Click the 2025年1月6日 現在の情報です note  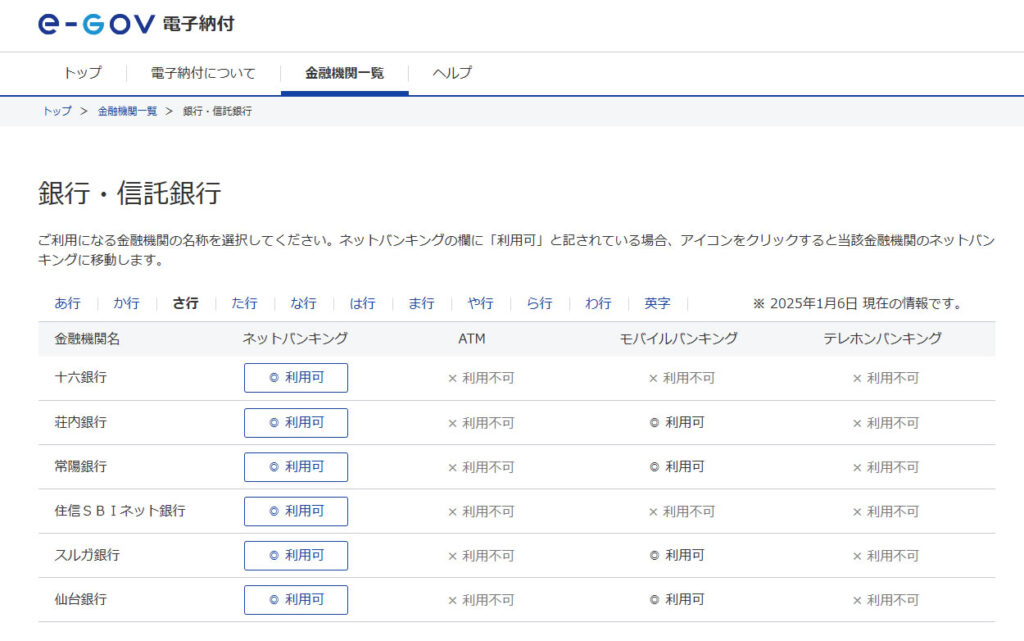pyautogui.click(x=857, y=304)
